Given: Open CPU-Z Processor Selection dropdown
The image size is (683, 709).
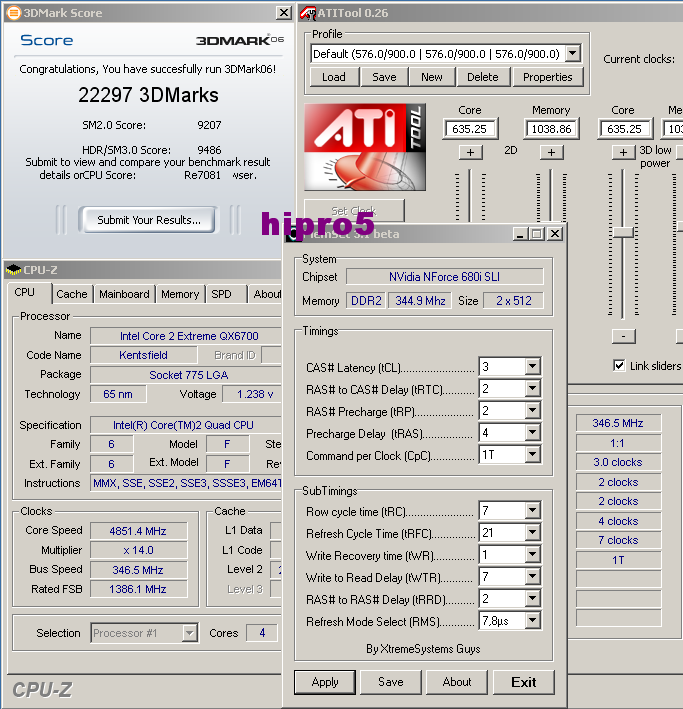Looking at the screenshot, I should coord(190,633).
